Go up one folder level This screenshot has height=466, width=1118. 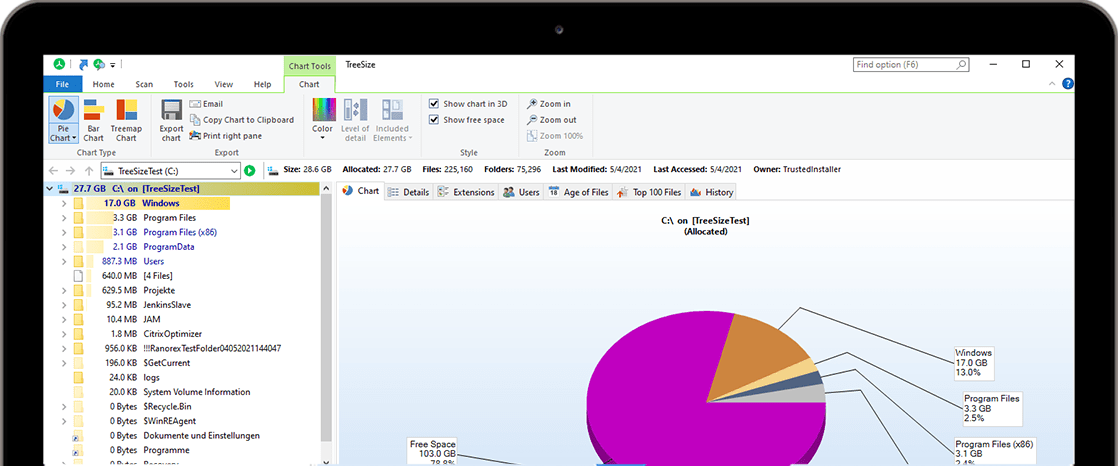coord(88,170)
